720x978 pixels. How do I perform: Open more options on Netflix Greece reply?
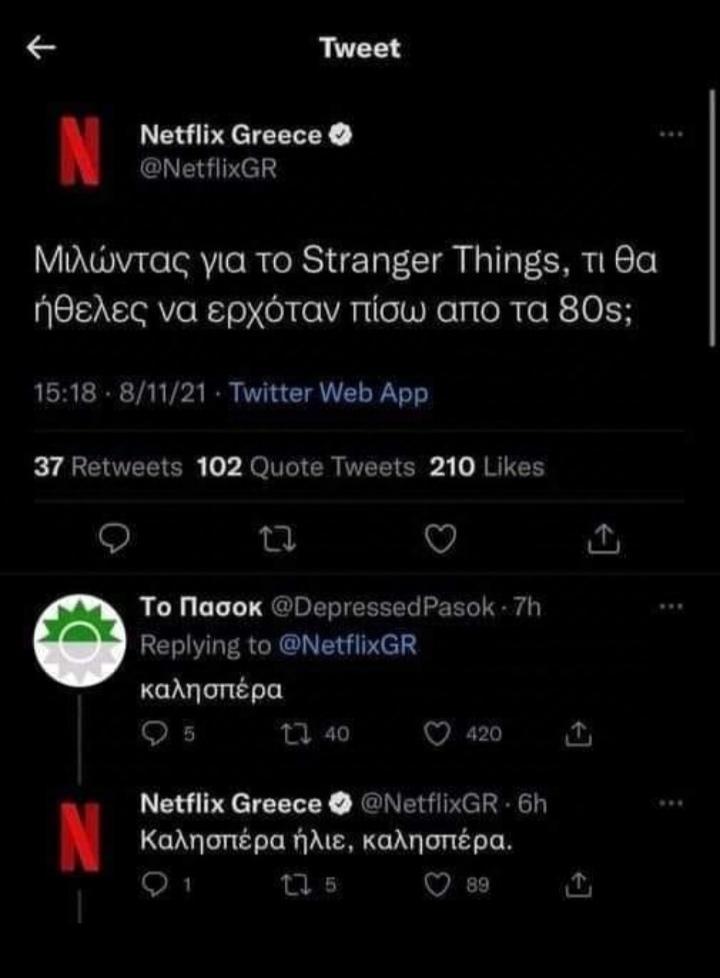coord(671,803)
